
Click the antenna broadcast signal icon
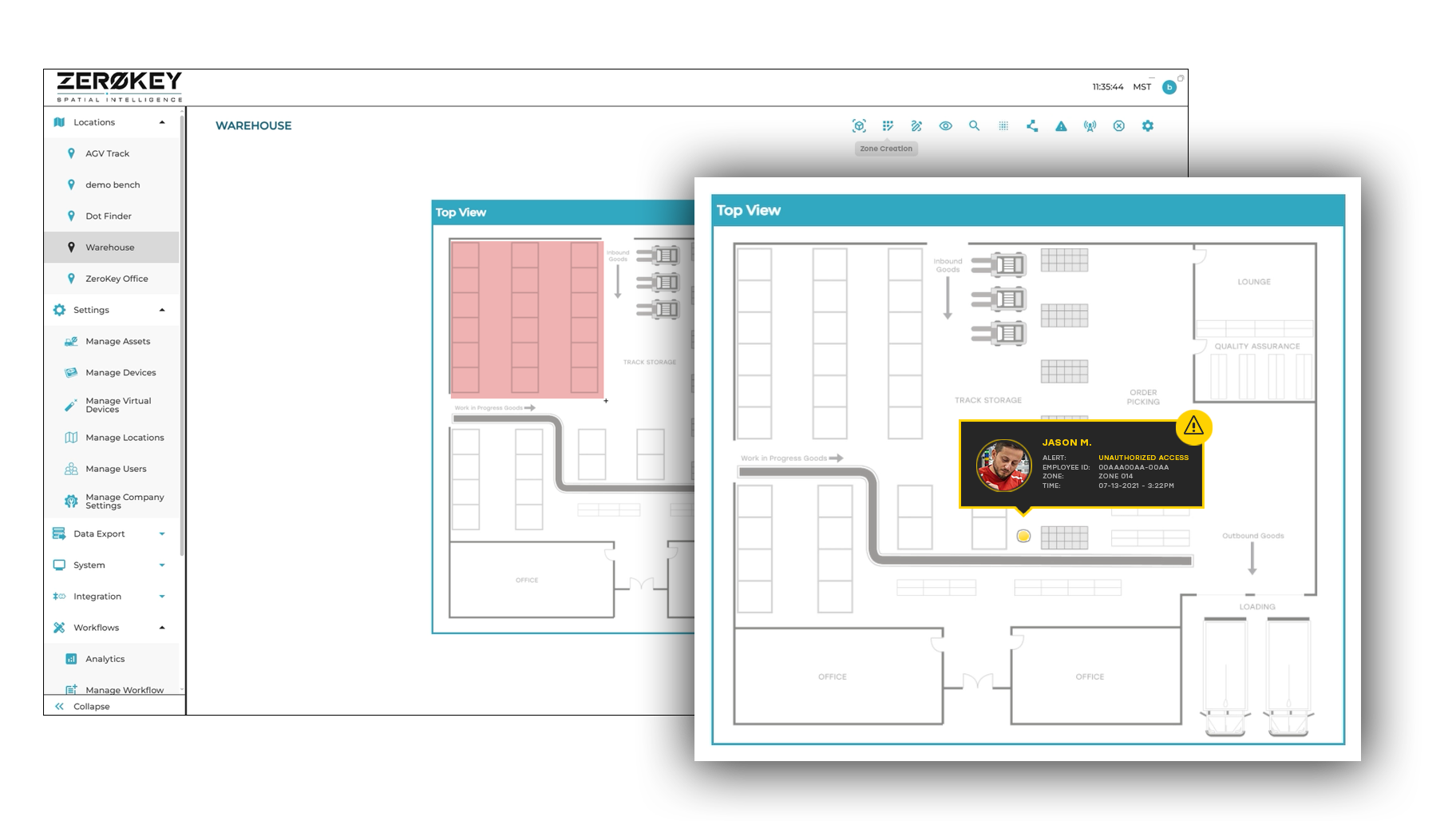click(x=1090, y=126)
